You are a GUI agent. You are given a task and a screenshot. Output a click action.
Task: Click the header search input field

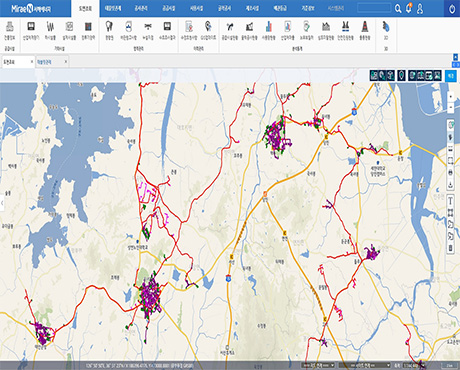tap(374, 8)
